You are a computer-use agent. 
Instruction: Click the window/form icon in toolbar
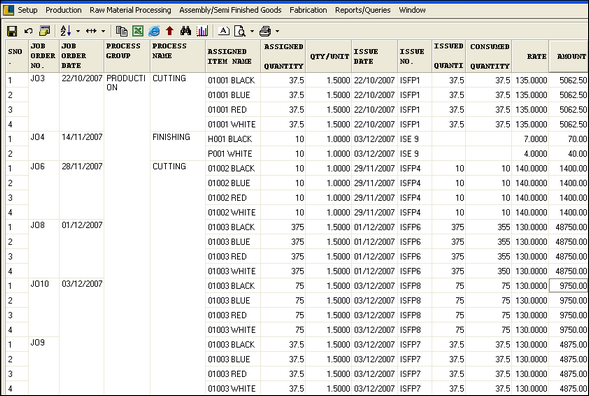click(x=45, y=31)
